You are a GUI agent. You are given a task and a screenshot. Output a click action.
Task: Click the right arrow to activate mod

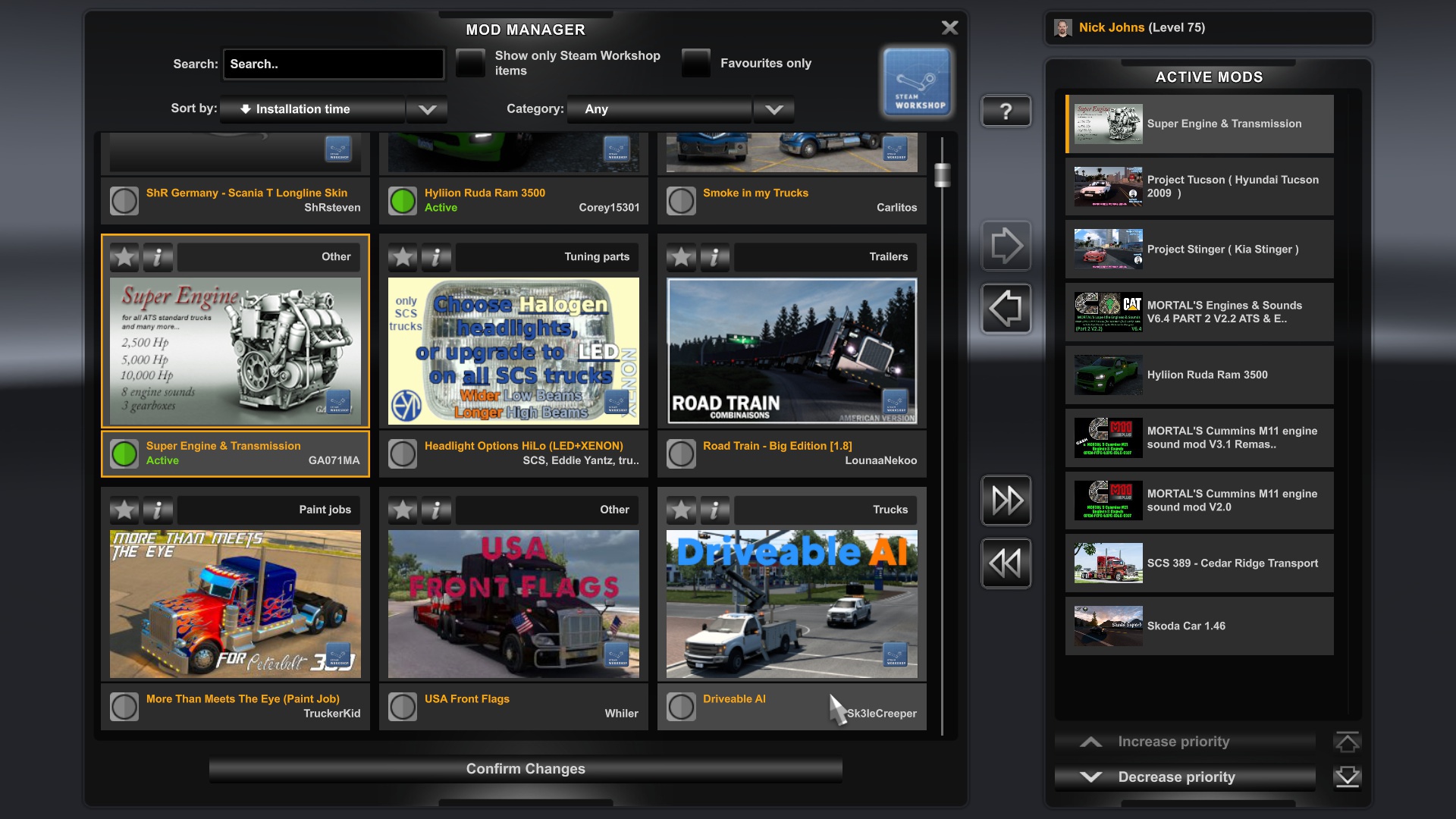(x=1006, y=246)
